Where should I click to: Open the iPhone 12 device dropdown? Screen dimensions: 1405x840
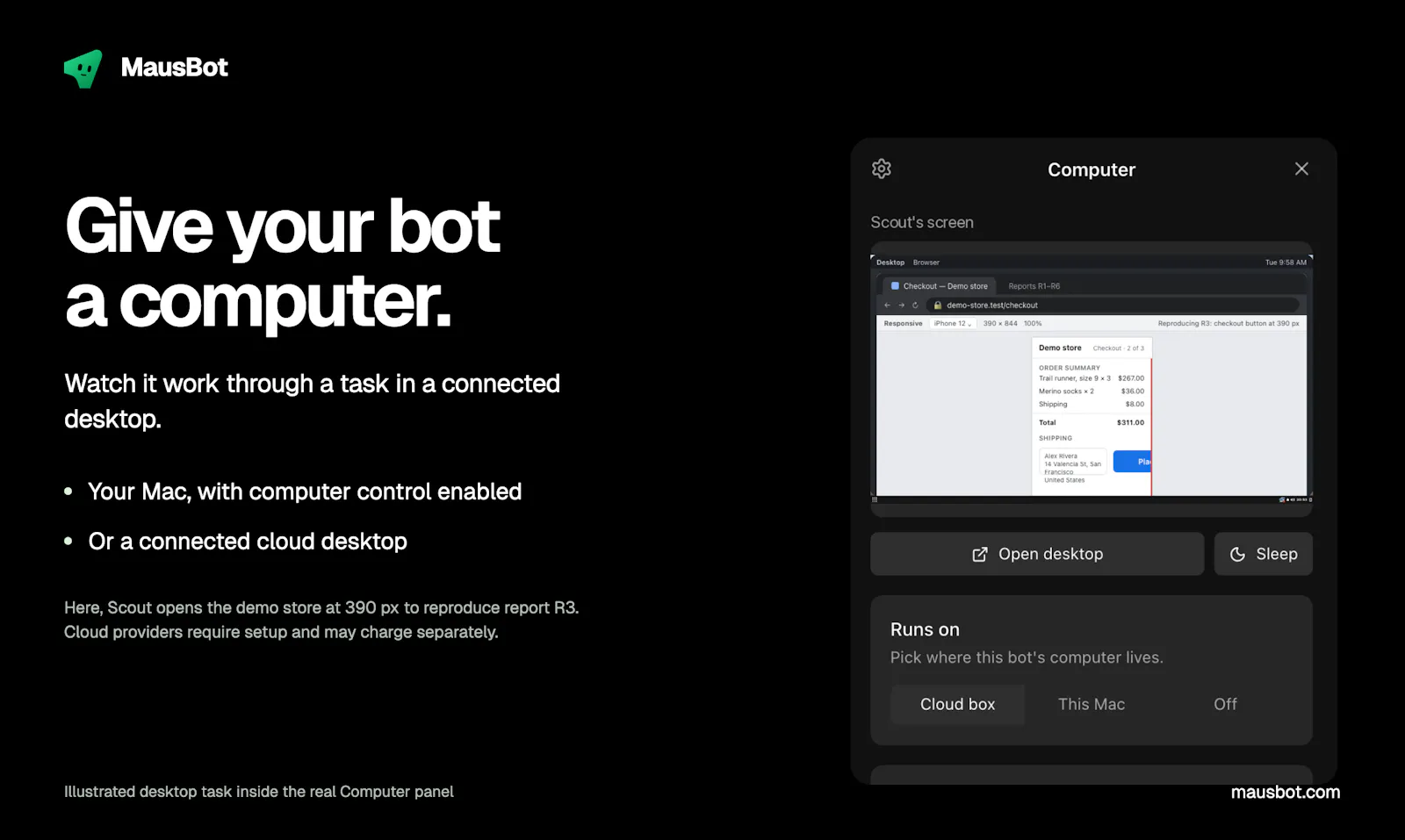[x=953, y=323]
